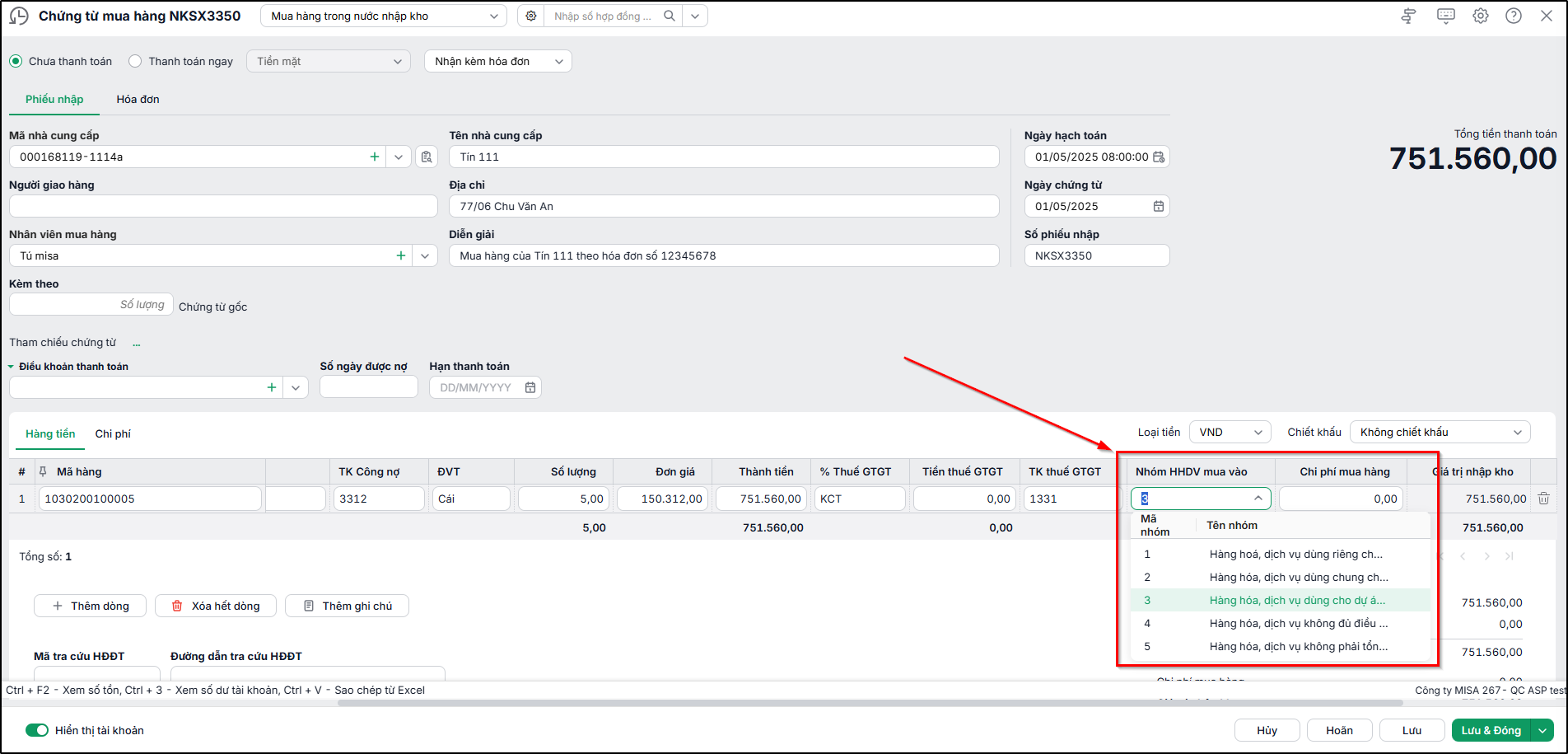Add new supplier with plus icon

(x=375, y=157)
